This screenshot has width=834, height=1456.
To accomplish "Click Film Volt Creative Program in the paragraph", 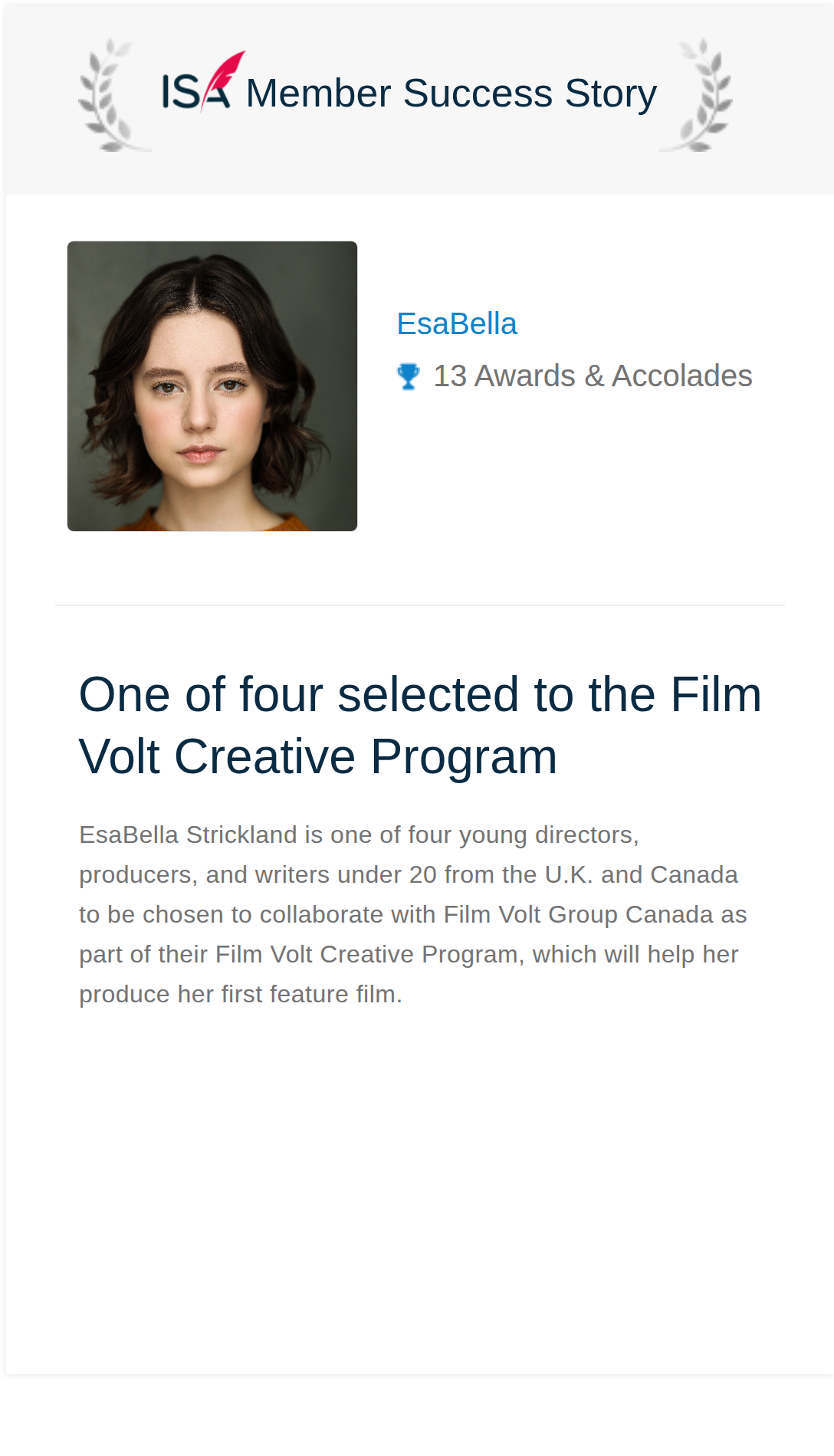I will point(366,954).
